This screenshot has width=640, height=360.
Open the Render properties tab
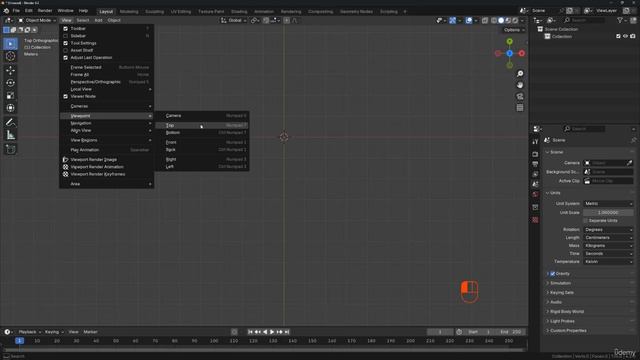click(x=535, y=154)
